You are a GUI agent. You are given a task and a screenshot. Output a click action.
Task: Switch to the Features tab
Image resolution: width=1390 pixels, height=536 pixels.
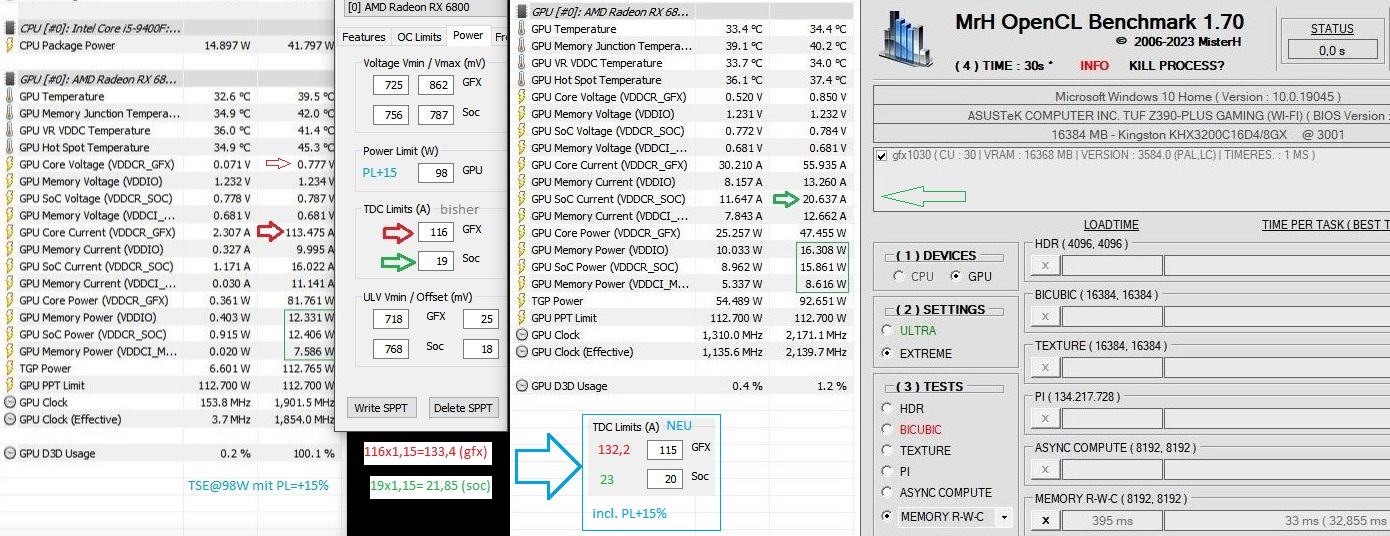click(364, 37)
